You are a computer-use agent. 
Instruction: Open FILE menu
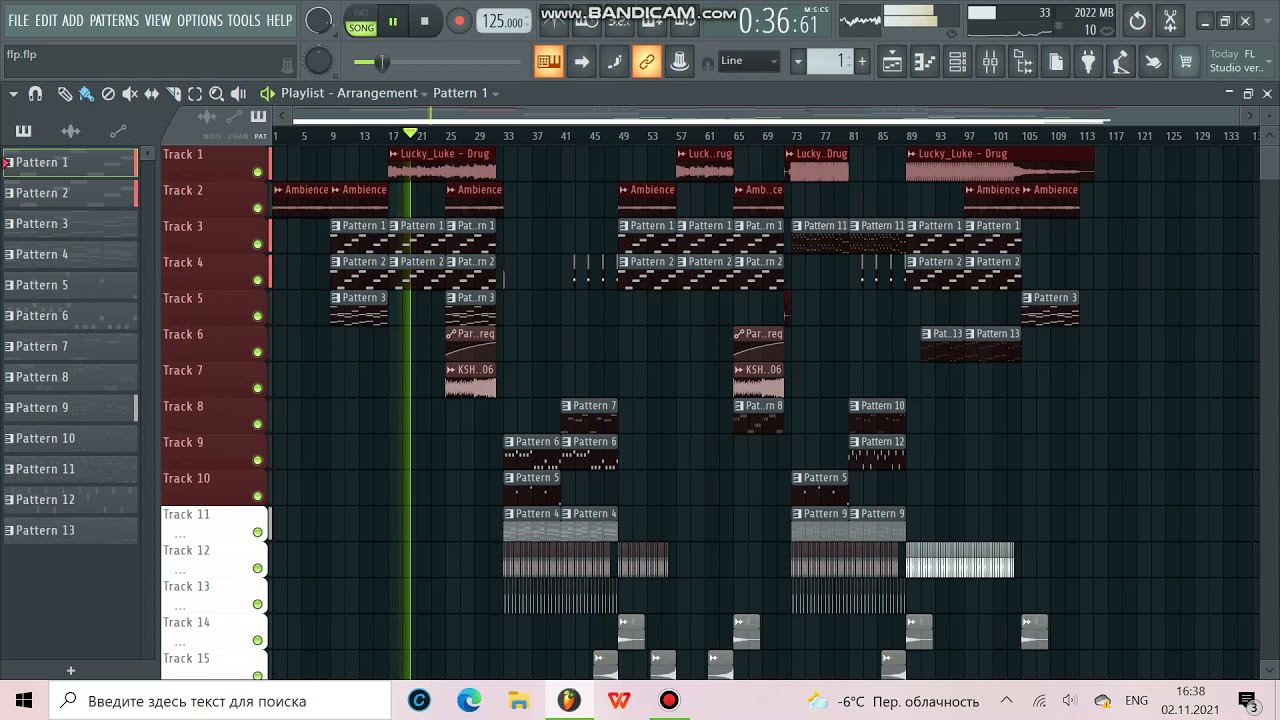(x=18, y=20)
